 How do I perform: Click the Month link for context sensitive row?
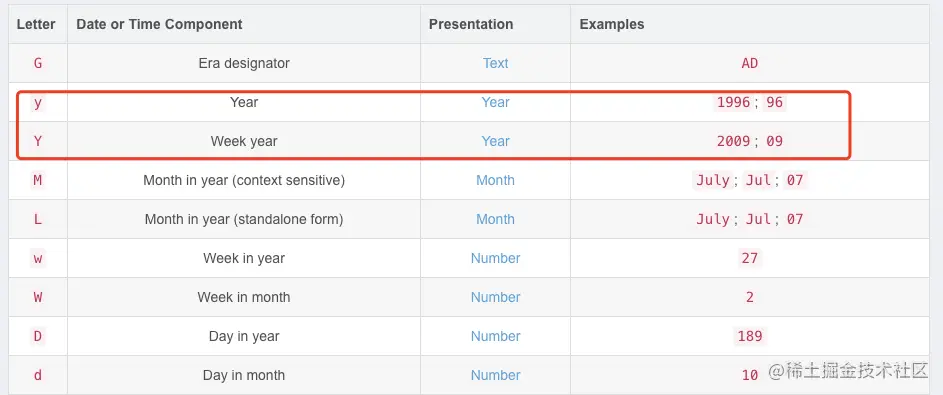pyautogui.click(x=495, y=180)
